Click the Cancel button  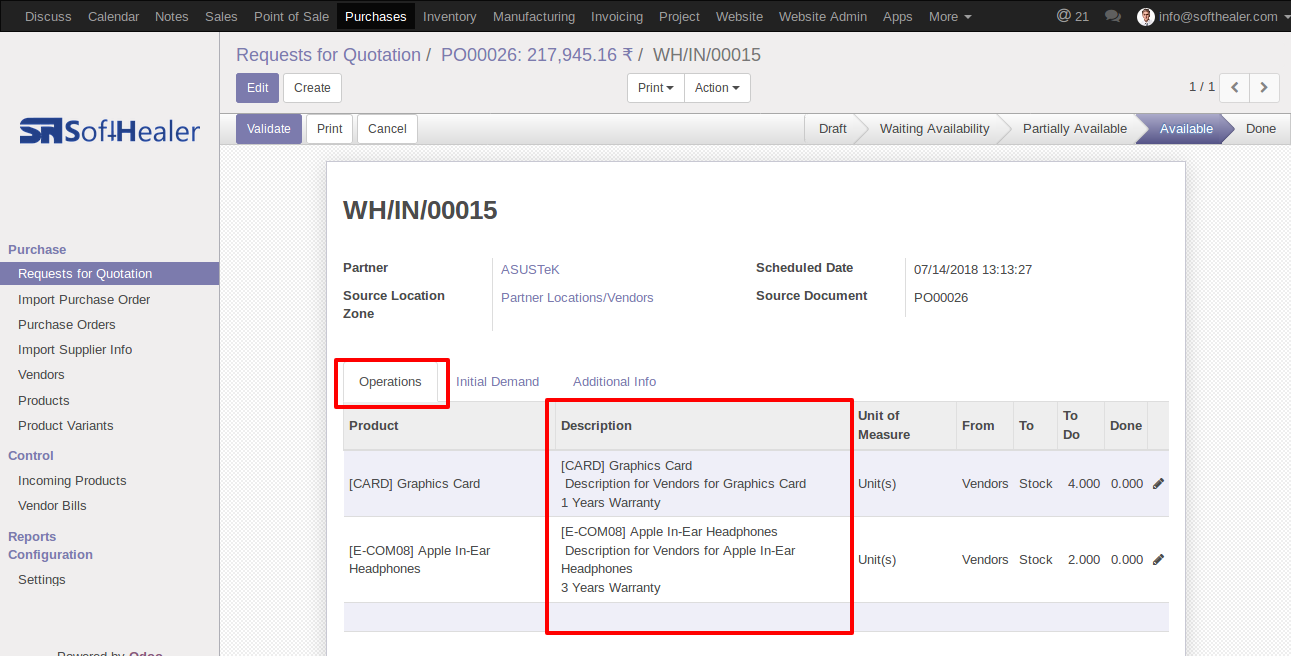coord(387,129)
